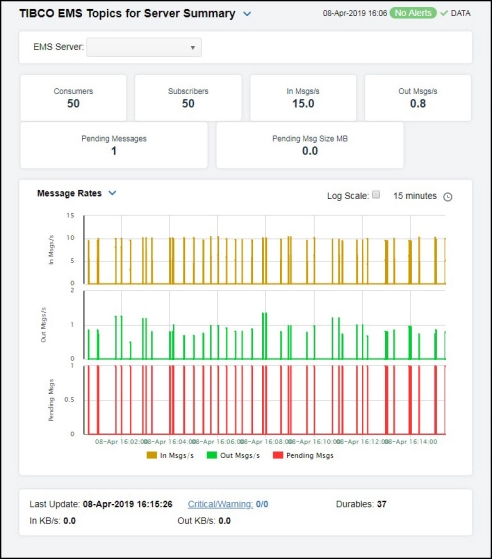Expand the title dropdown chevron
The image size is (492, 559).
coord(247,14)
